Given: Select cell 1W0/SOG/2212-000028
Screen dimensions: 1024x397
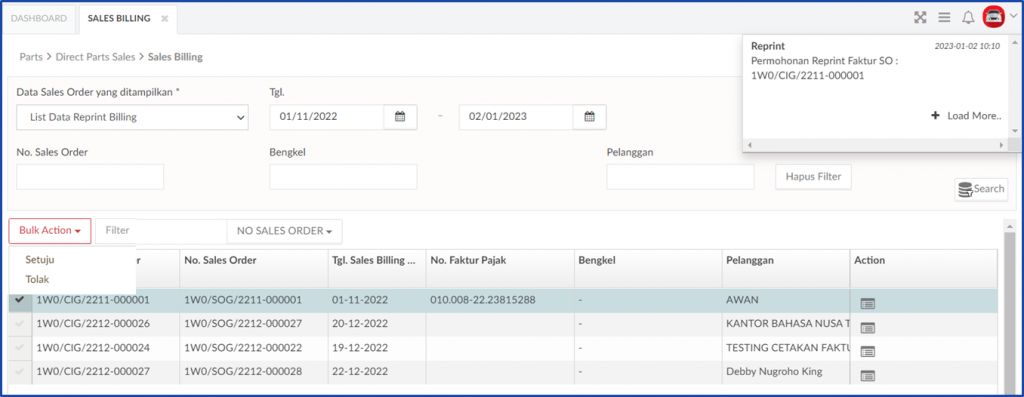Looking at the screenshot, I should coord(243,372).
